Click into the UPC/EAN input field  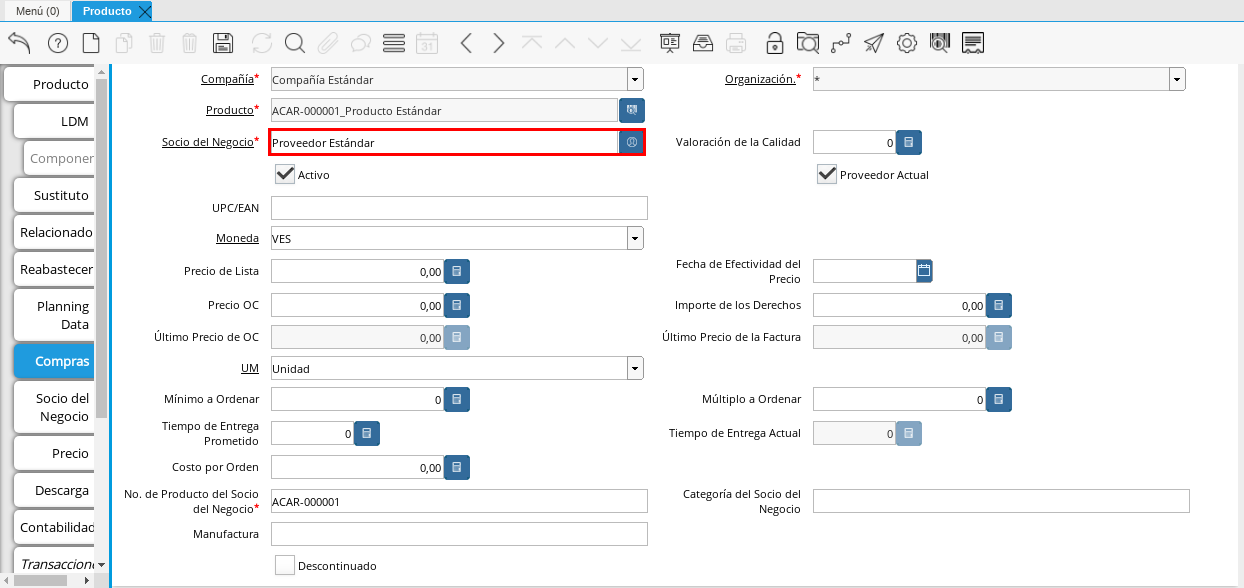point(459,208)
